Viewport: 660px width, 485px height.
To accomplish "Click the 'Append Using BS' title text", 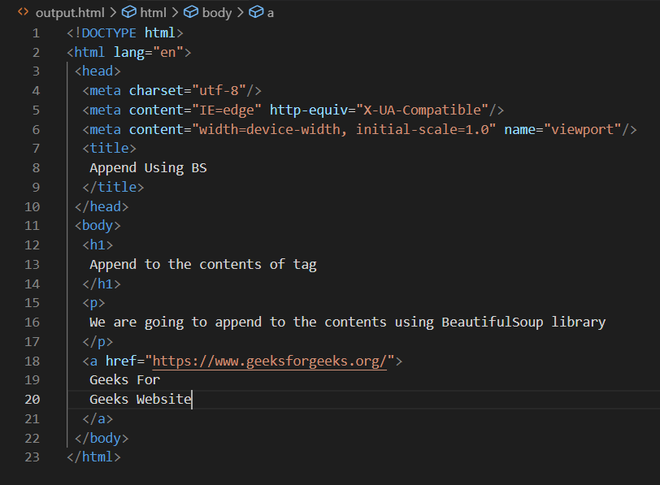I will [148, 168].
